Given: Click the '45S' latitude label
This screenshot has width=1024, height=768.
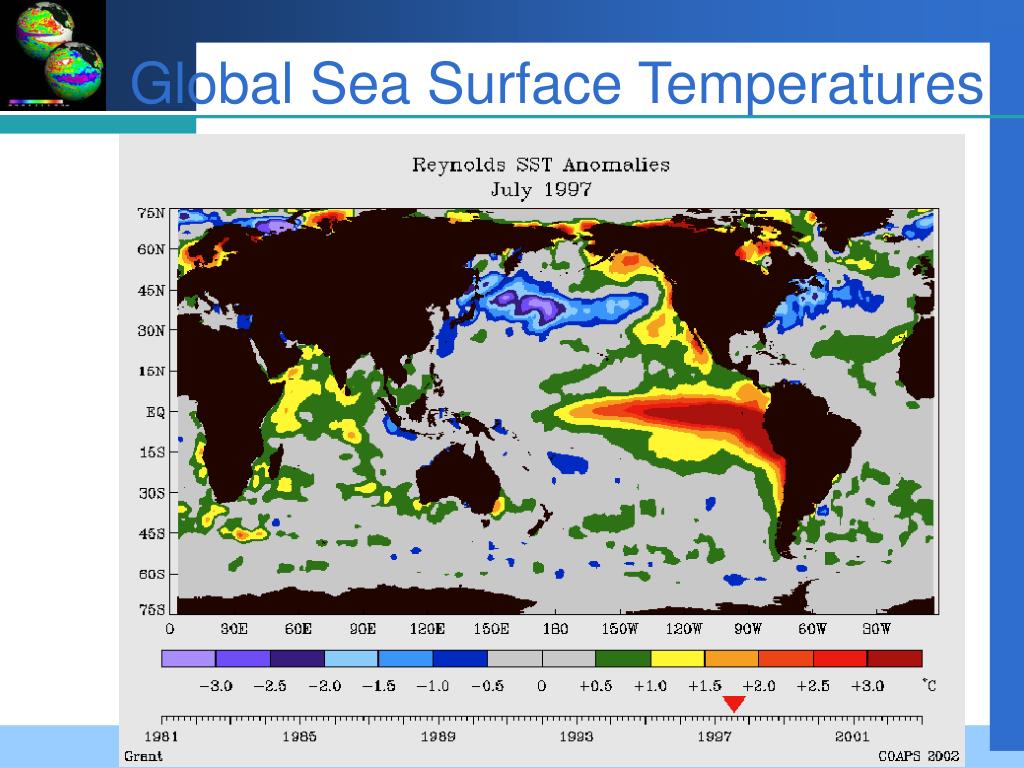Looking at the screenshot, I should 151,534.
